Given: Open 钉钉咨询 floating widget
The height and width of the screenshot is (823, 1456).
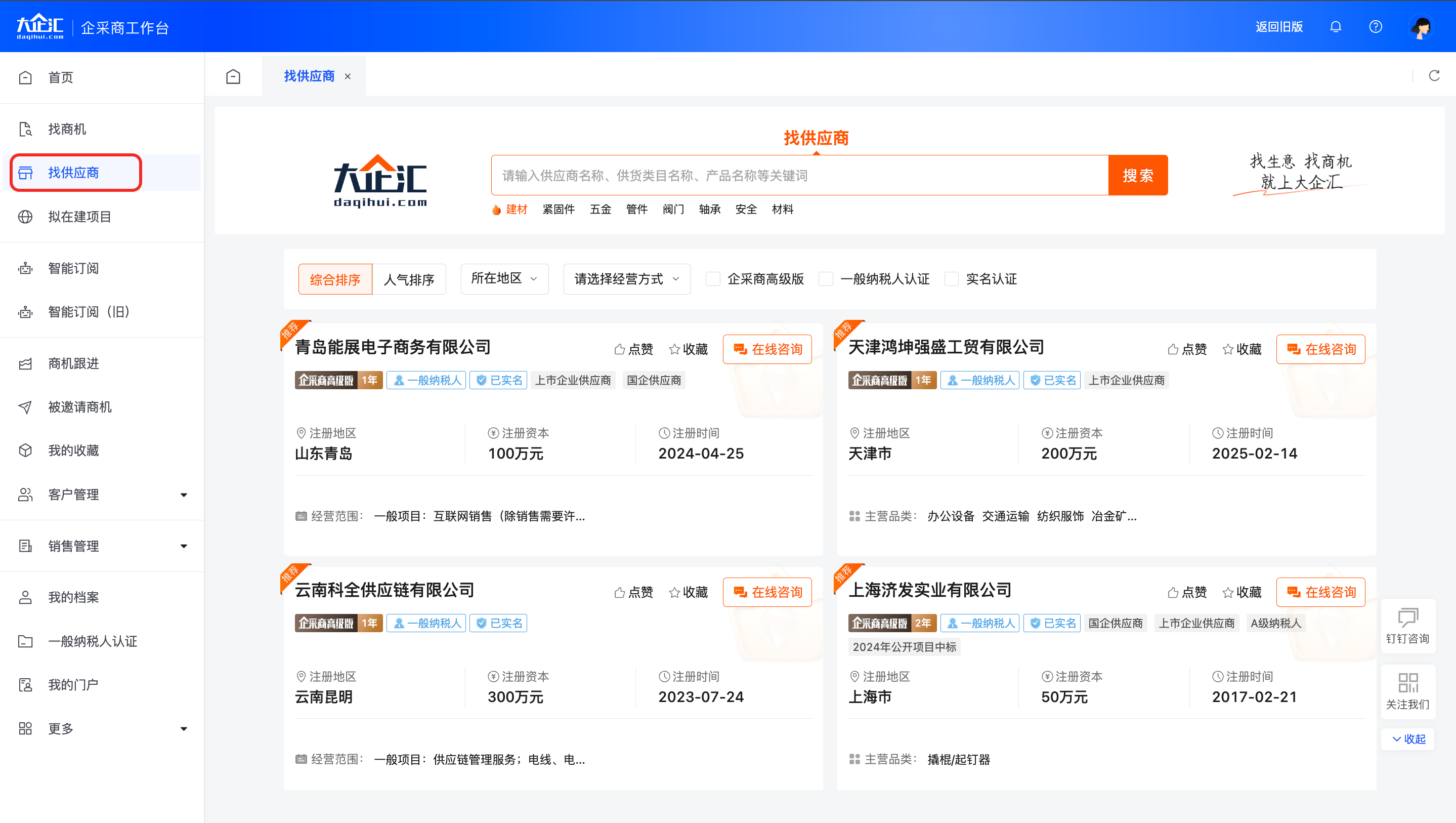Looking at the screenshot, I should pos(1407,626).
